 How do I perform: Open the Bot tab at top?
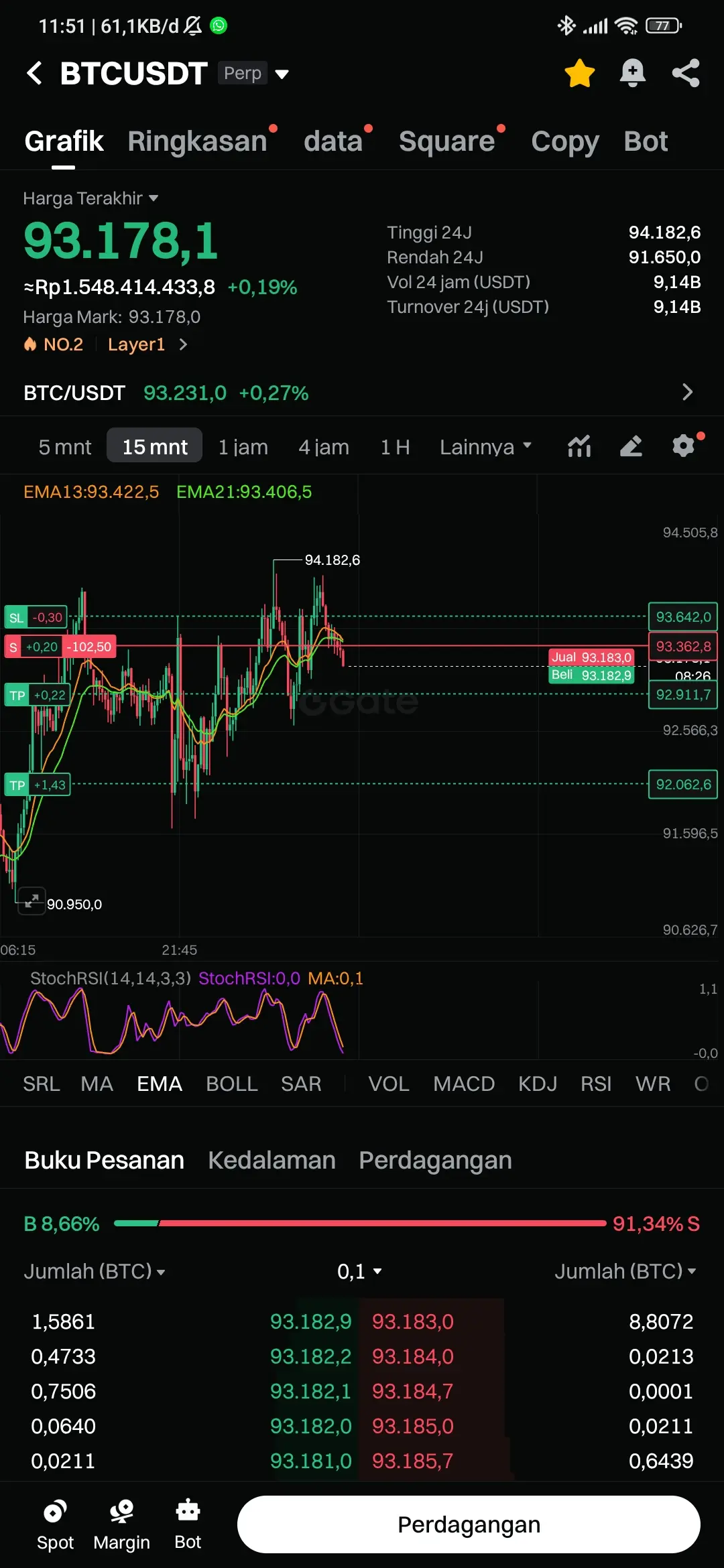click(646, 141)
